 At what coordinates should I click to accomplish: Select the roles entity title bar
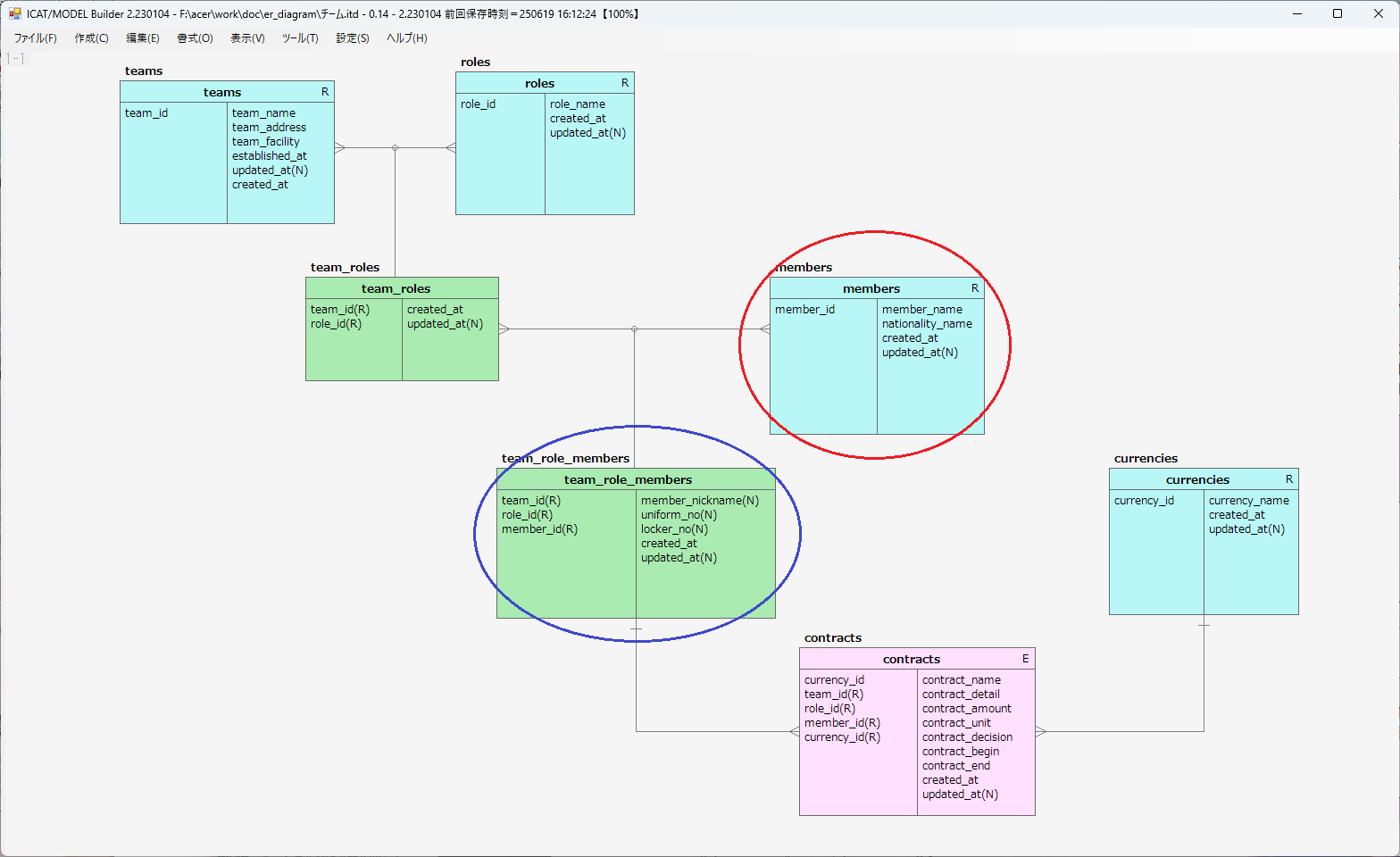tap(539, 83)
